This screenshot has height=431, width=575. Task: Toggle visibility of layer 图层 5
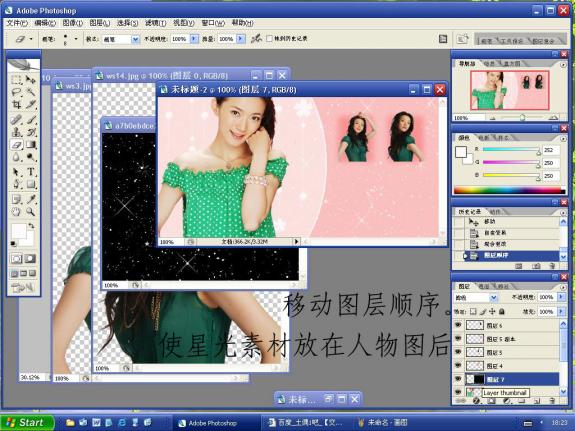click(458, 352)
